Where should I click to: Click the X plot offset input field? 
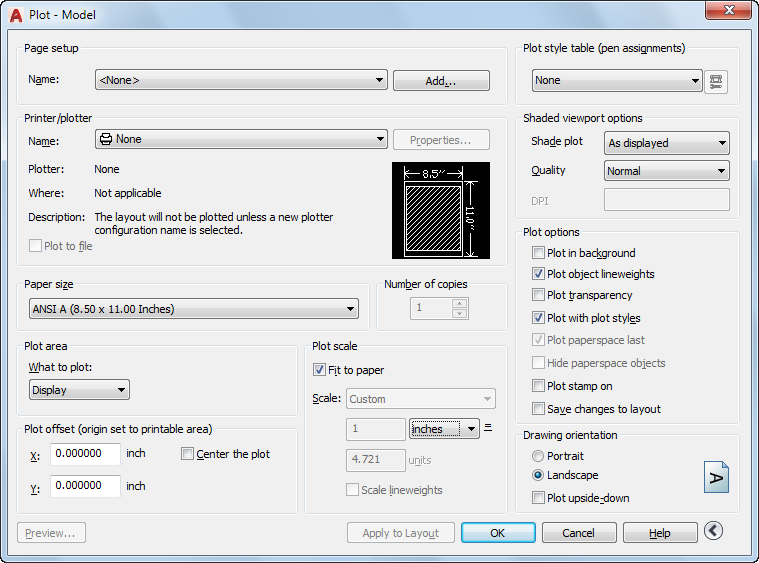click(85, 454)
